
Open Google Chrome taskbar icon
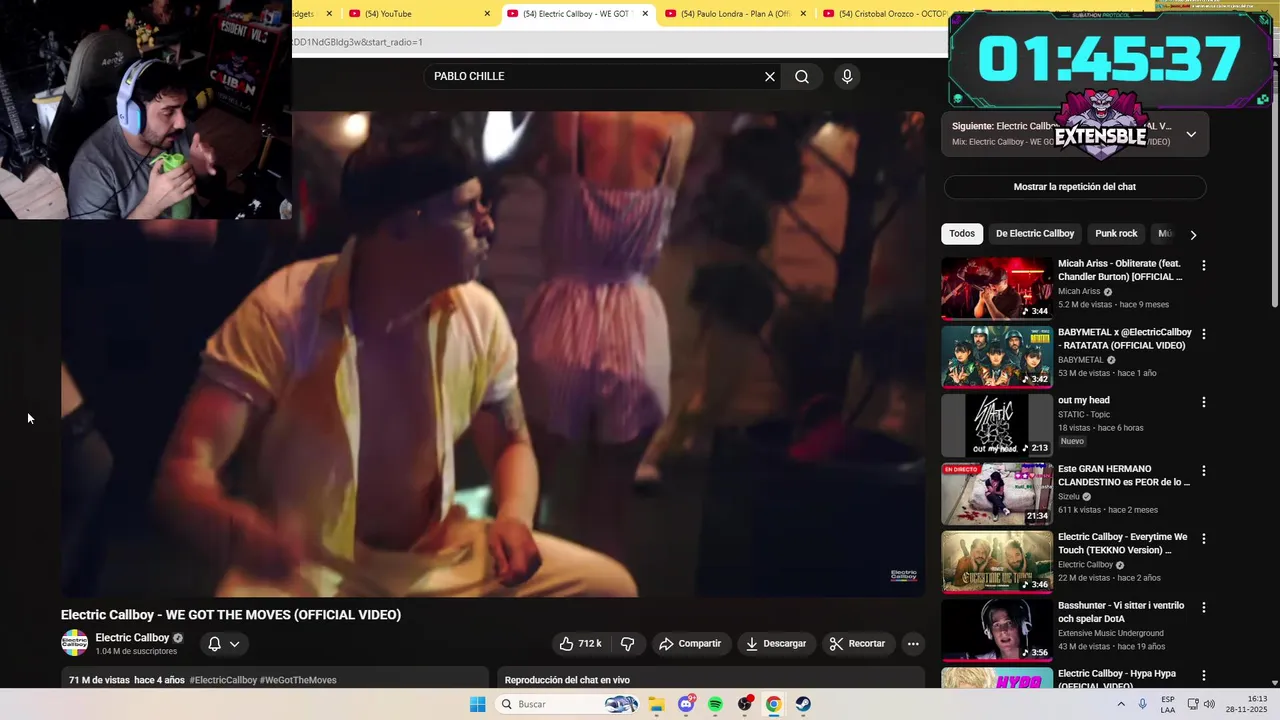tap(774, 704)
